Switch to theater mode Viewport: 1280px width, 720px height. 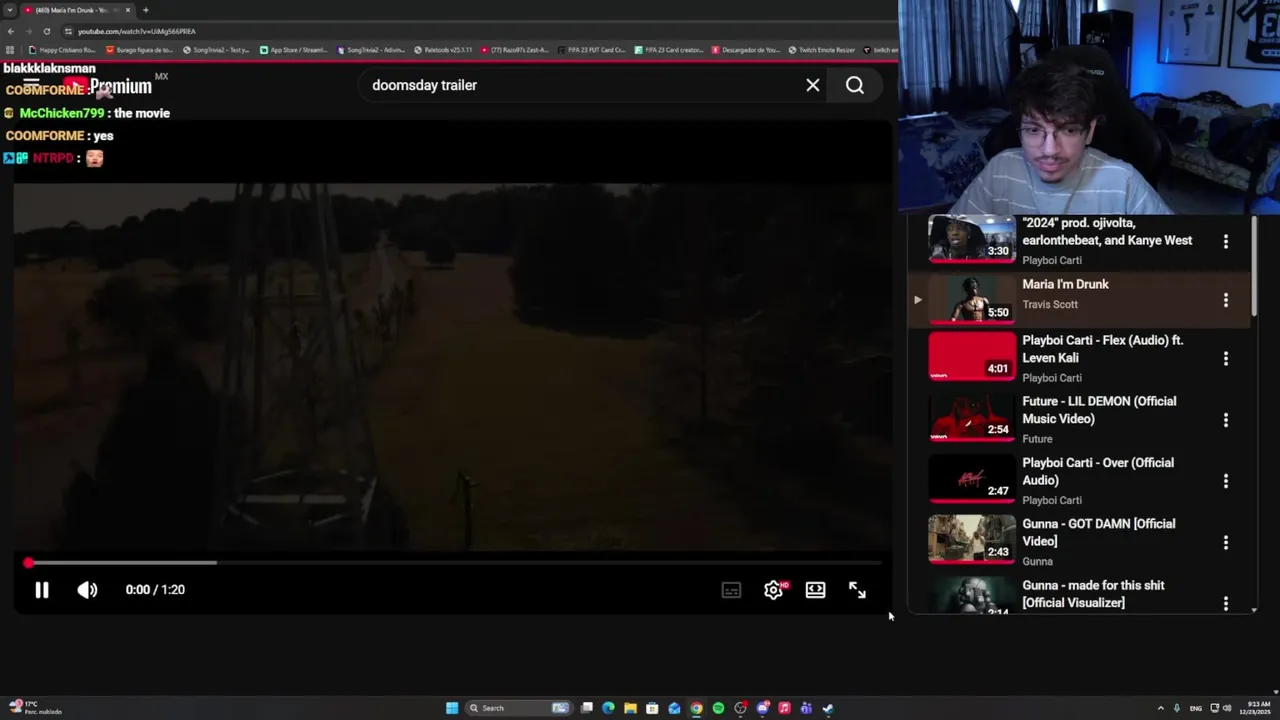tap(815, 590)
